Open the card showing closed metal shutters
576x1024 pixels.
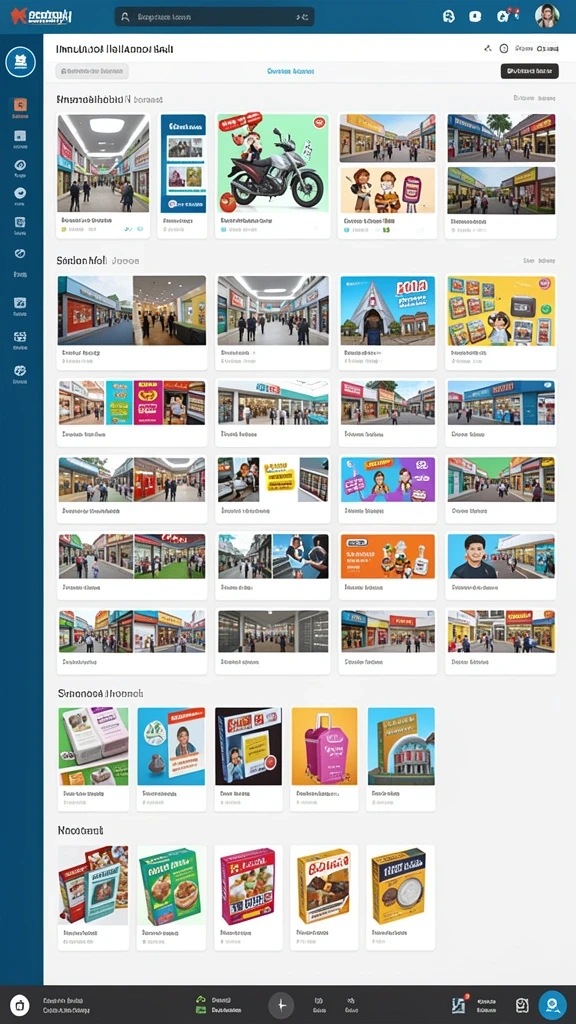(x=272, y=641)
